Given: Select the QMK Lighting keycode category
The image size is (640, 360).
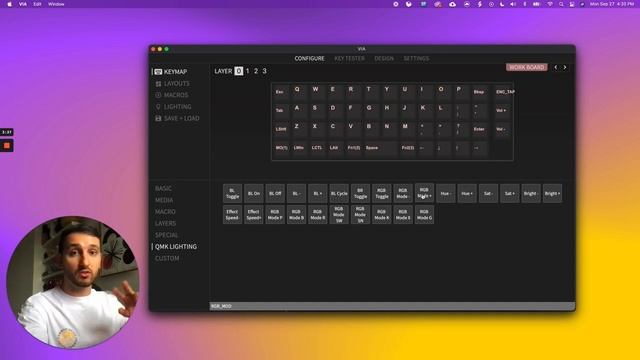Looking at the screenshot, I should (176, 247).
